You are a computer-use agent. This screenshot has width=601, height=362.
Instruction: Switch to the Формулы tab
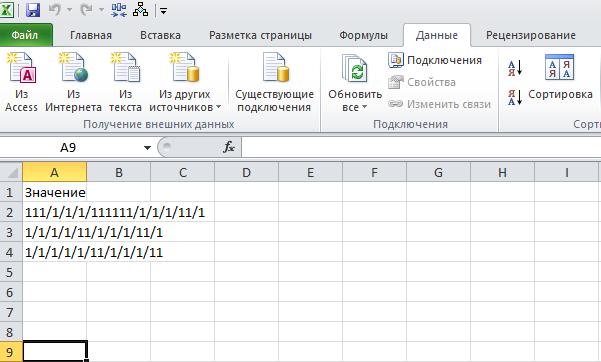[363, 35]
